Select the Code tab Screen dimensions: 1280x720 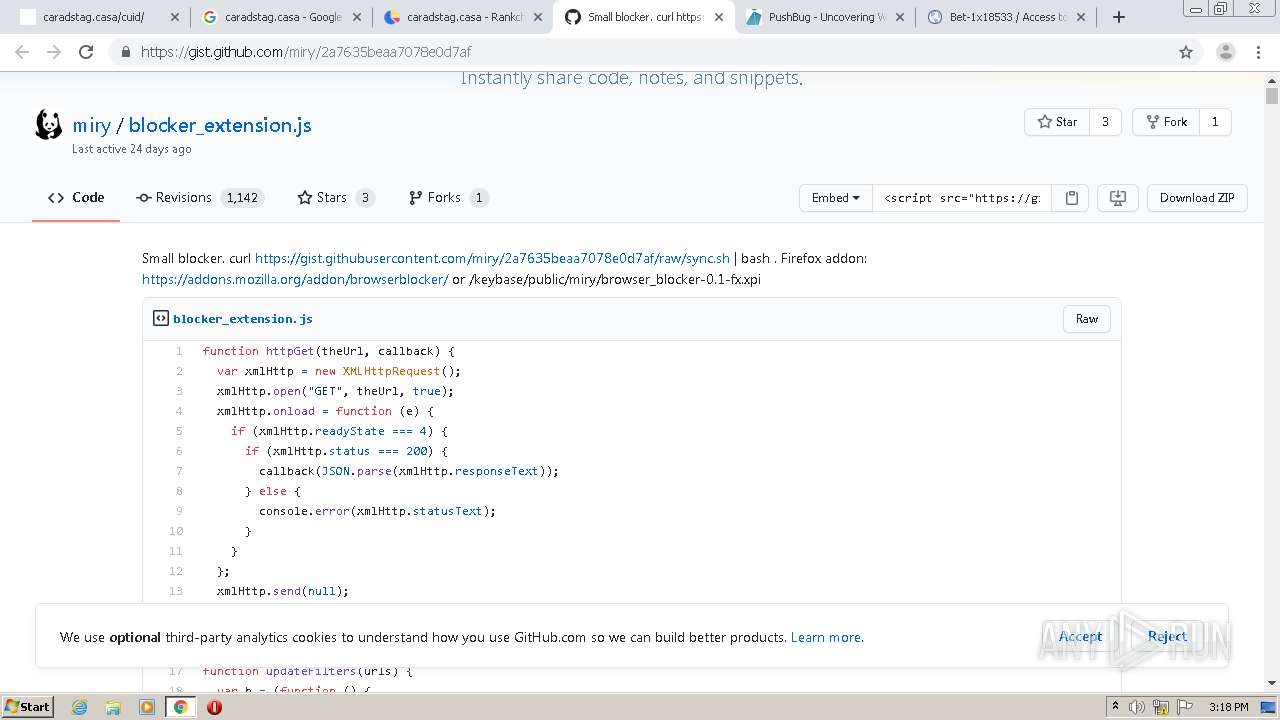pyautogui.click(x=76, y=198)
